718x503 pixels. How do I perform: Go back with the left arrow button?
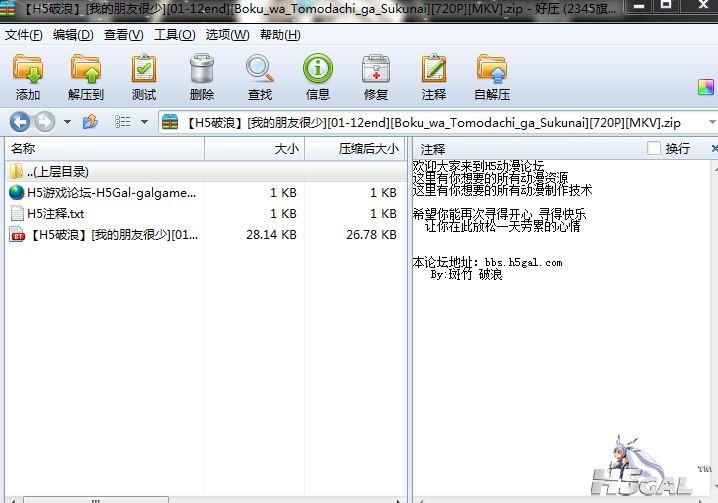click(x=19, y=122)
